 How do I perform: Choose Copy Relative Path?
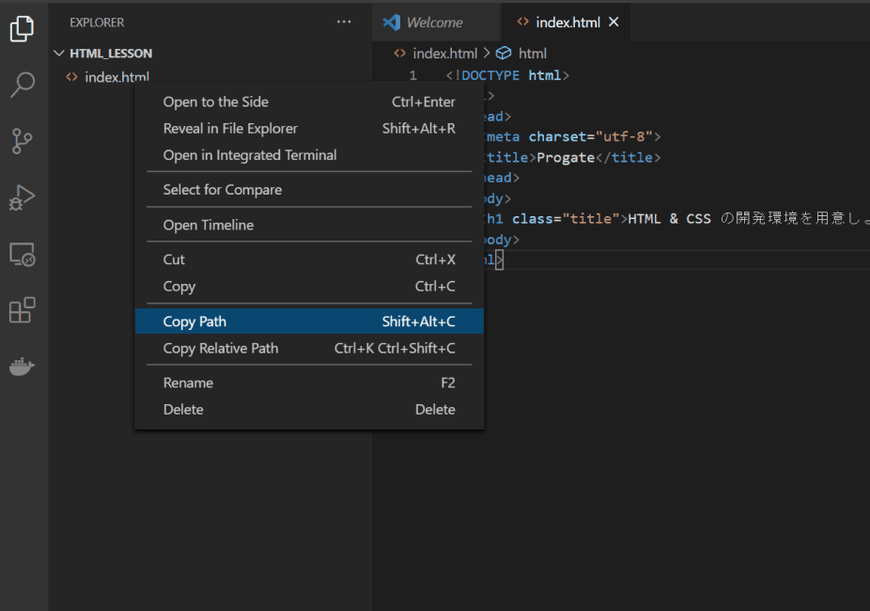[309, 349]
